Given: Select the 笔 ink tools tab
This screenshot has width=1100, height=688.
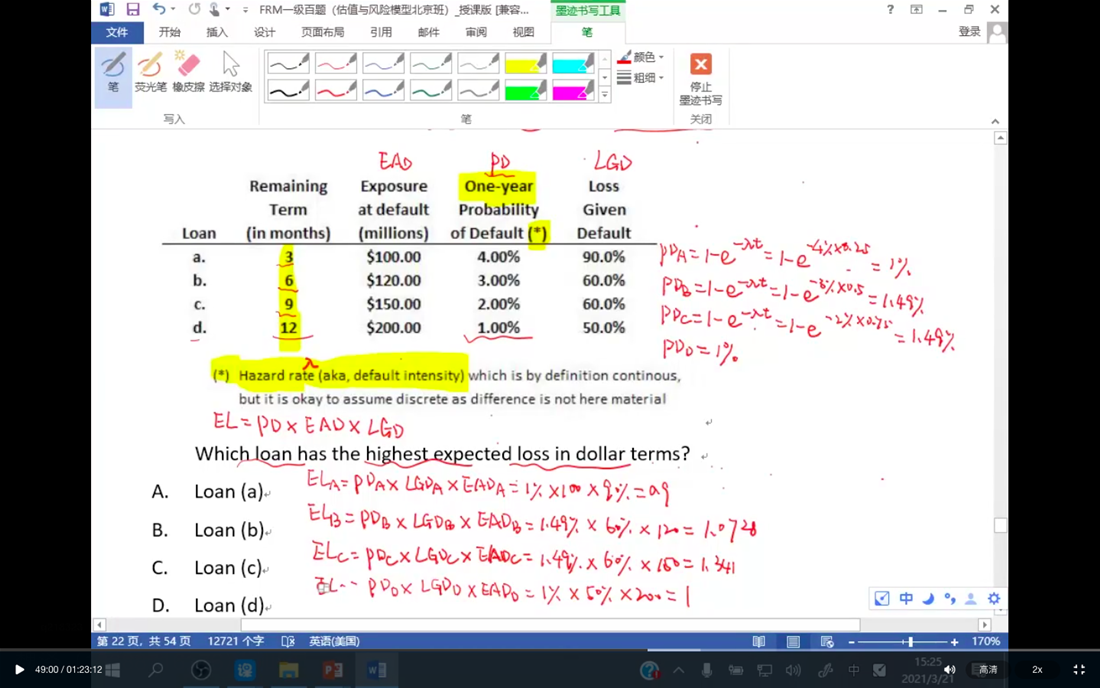Looking at the screenshot, I should coord(587,32).
